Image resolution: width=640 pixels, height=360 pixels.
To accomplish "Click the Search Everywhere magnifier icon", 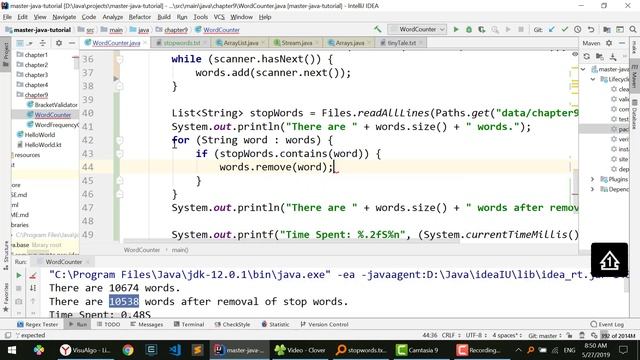I will coord(633,29).
